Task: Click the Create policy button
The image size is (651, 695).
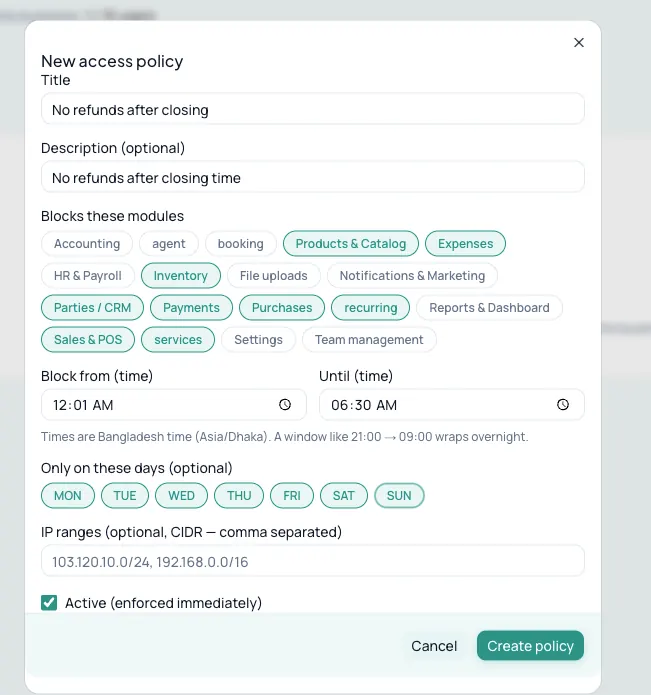Action: pos(530,646)
